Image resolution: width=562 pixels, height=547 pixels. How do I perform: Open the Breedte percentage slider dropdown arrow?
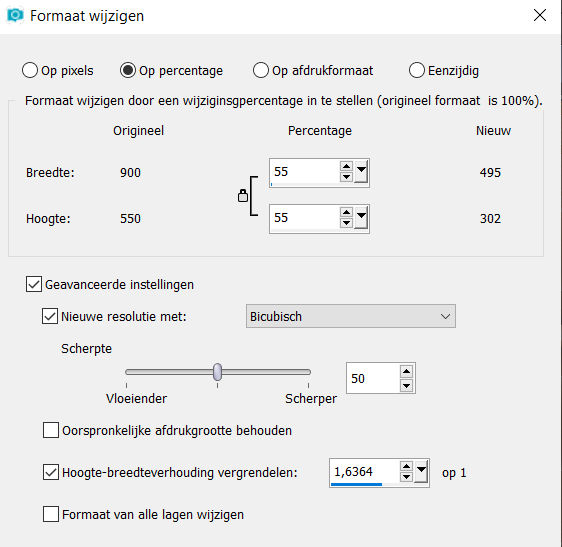click(361, 172)
